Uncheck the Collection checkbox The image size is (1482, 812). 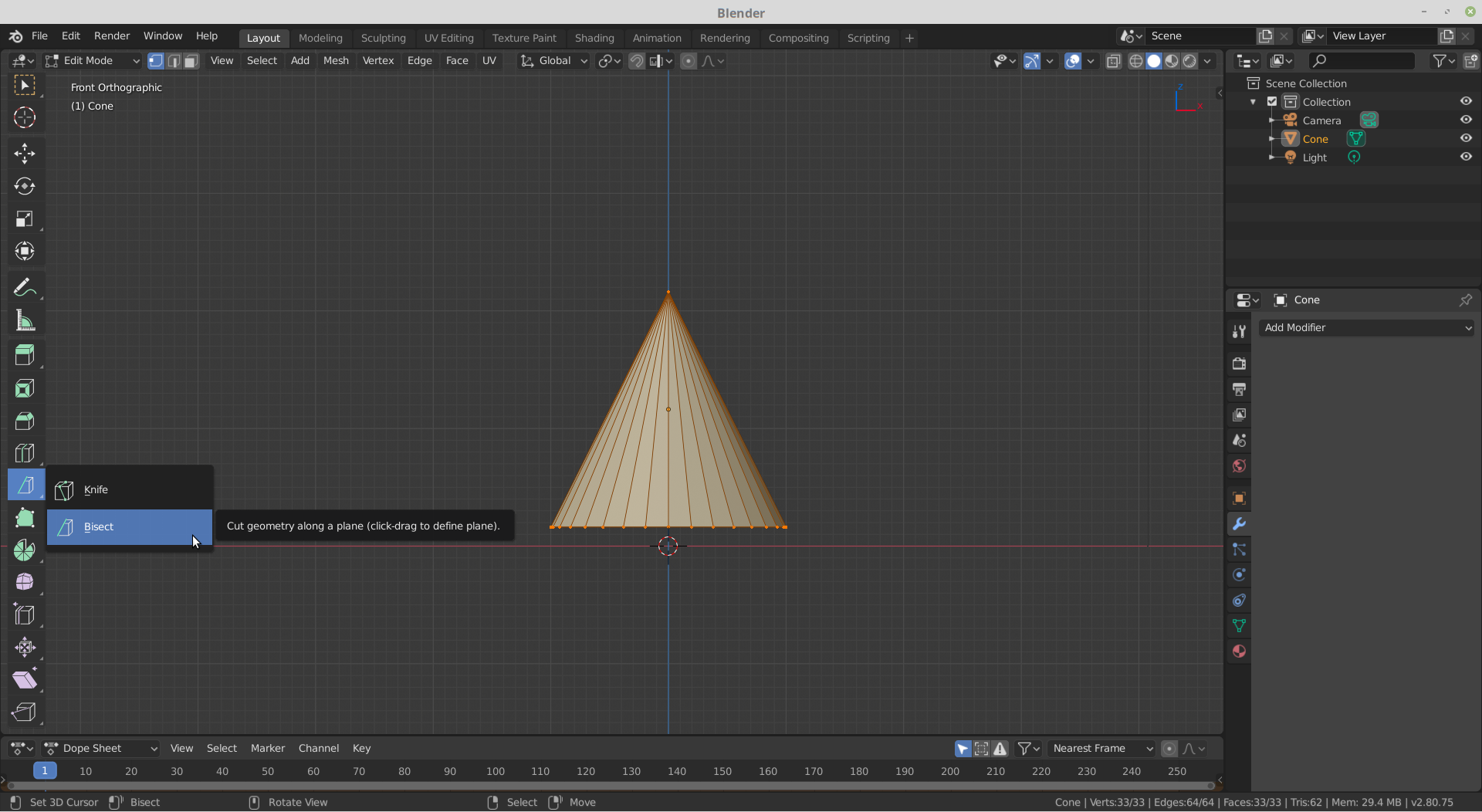click(1272, 102)
